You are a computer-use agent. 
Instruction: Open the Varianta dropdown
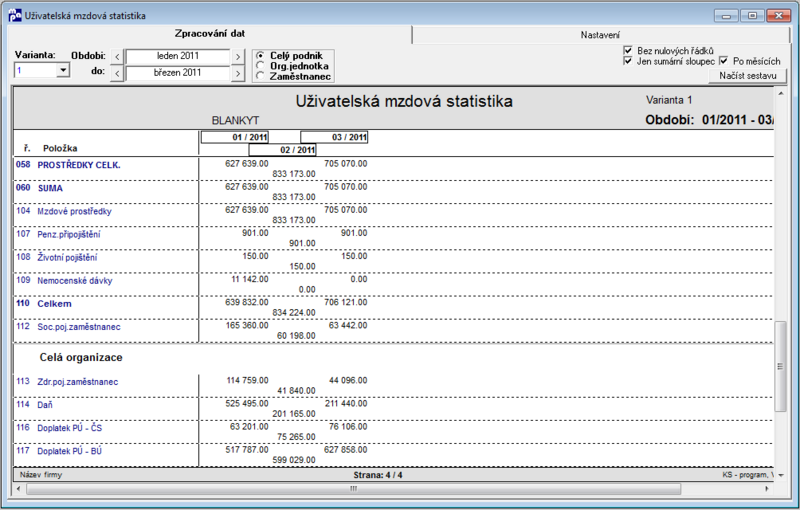[x=63, y=70]
